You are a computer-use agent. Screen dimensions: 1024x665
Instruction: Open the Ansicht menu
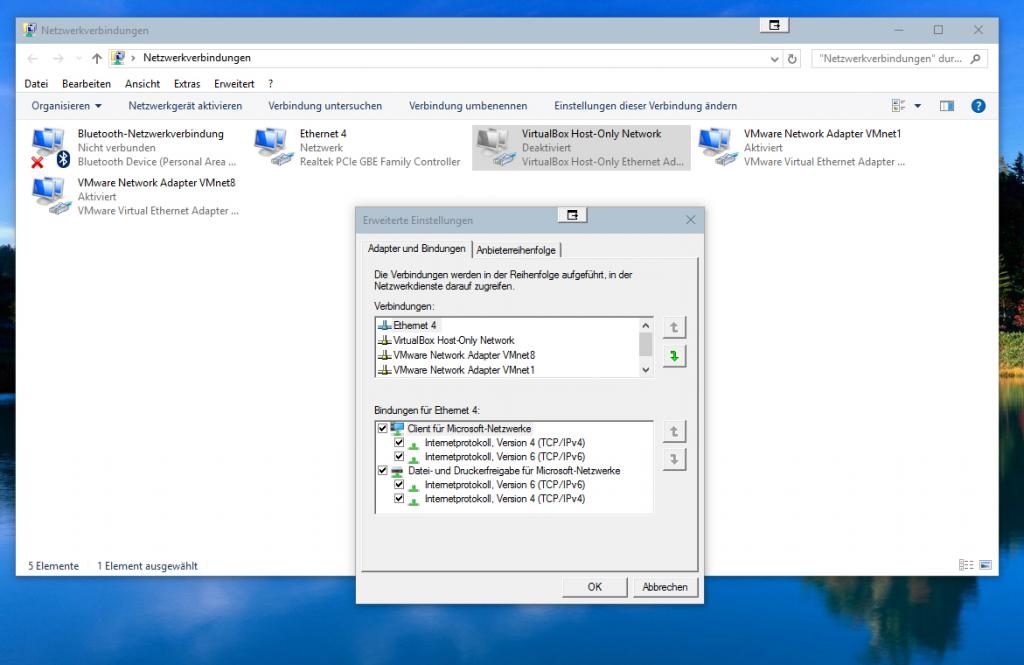[142, 84]
